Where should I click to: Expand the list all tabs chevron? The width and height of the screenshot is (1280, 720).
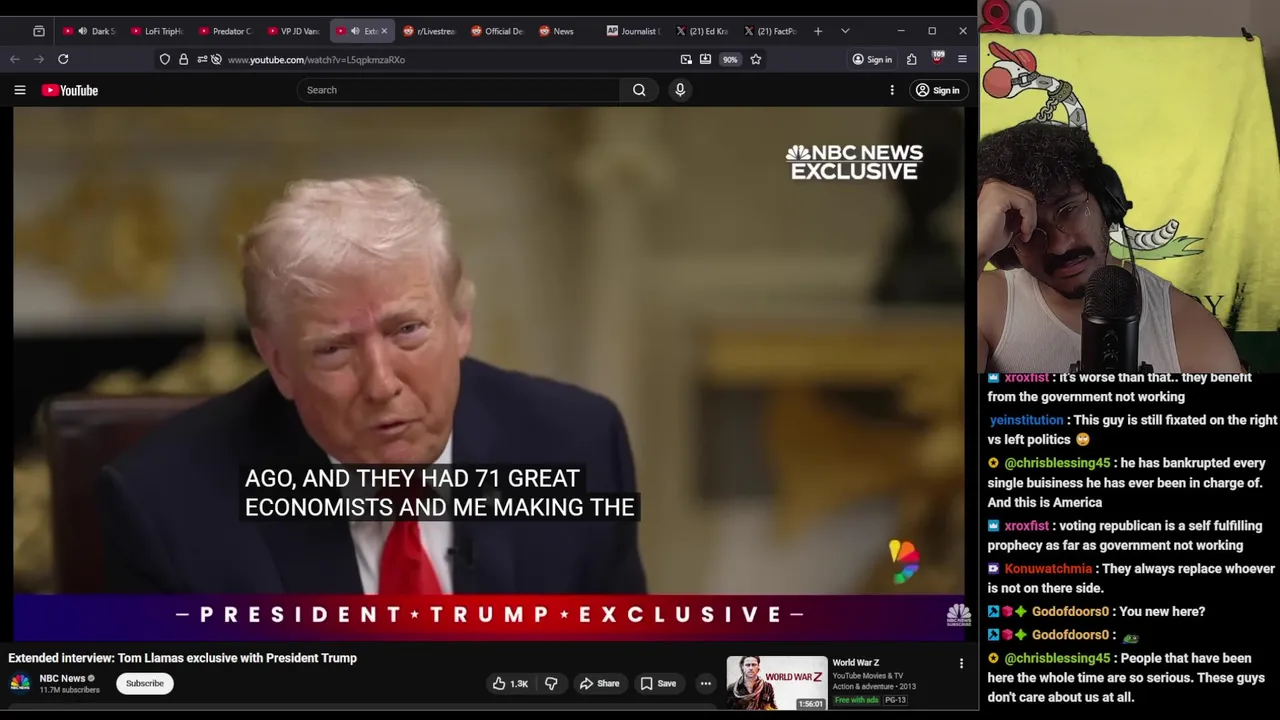[845, 31]
